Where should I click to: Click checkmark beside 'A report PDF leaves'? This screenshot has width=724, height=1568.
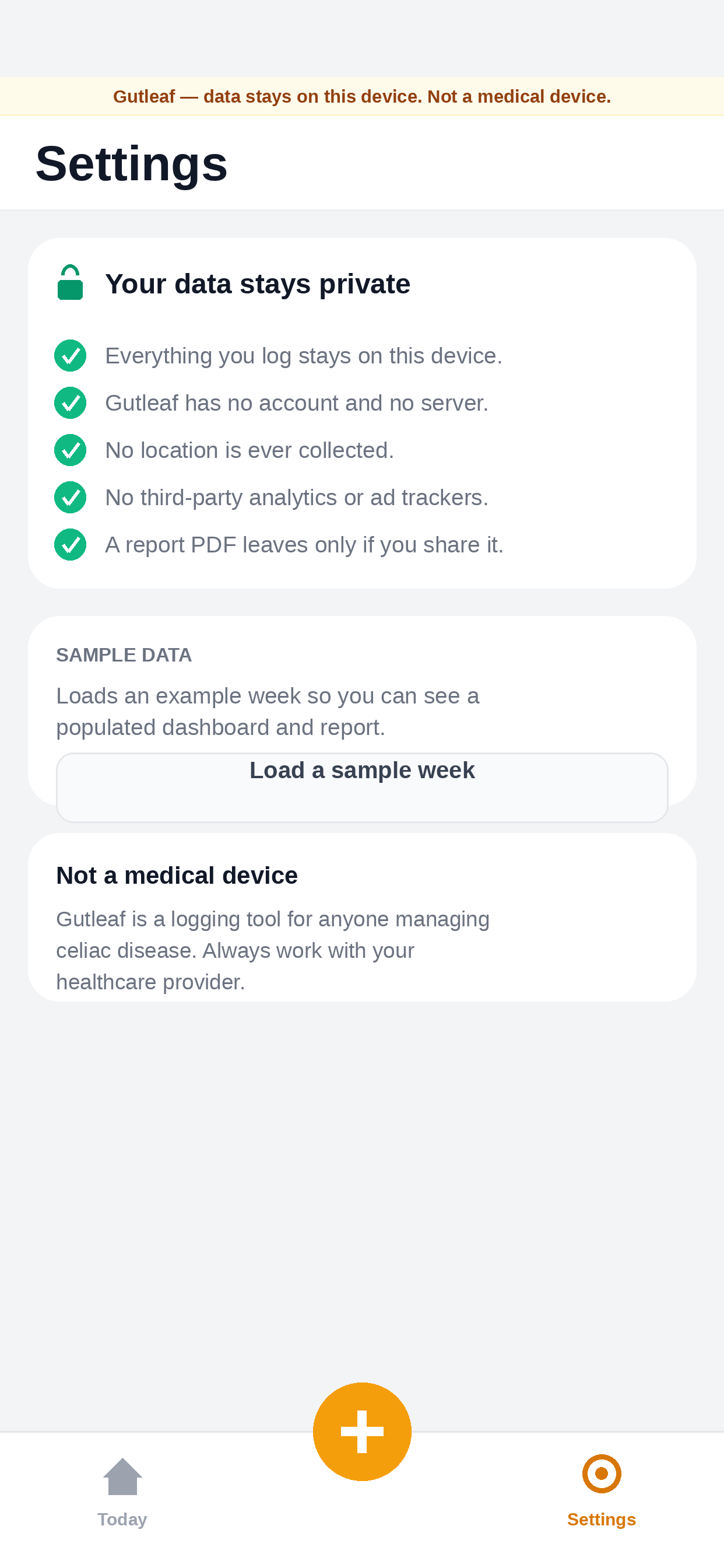click(70, 545)
